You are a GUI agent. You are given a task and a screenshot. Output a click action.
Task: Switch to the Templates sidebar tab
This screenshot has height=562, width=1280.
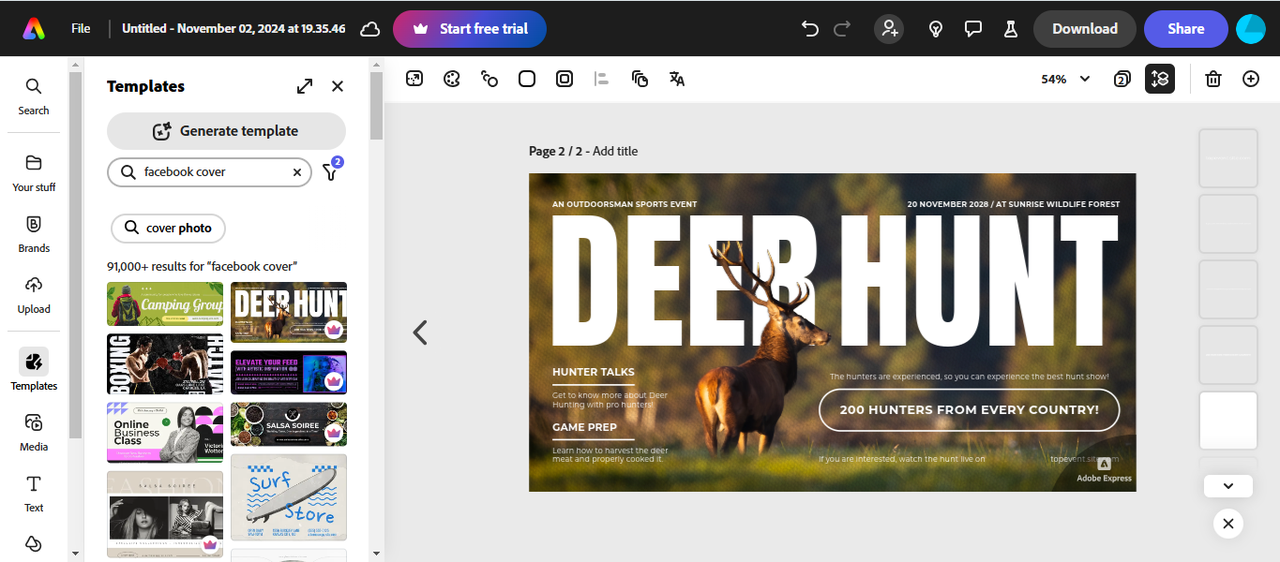34,370
